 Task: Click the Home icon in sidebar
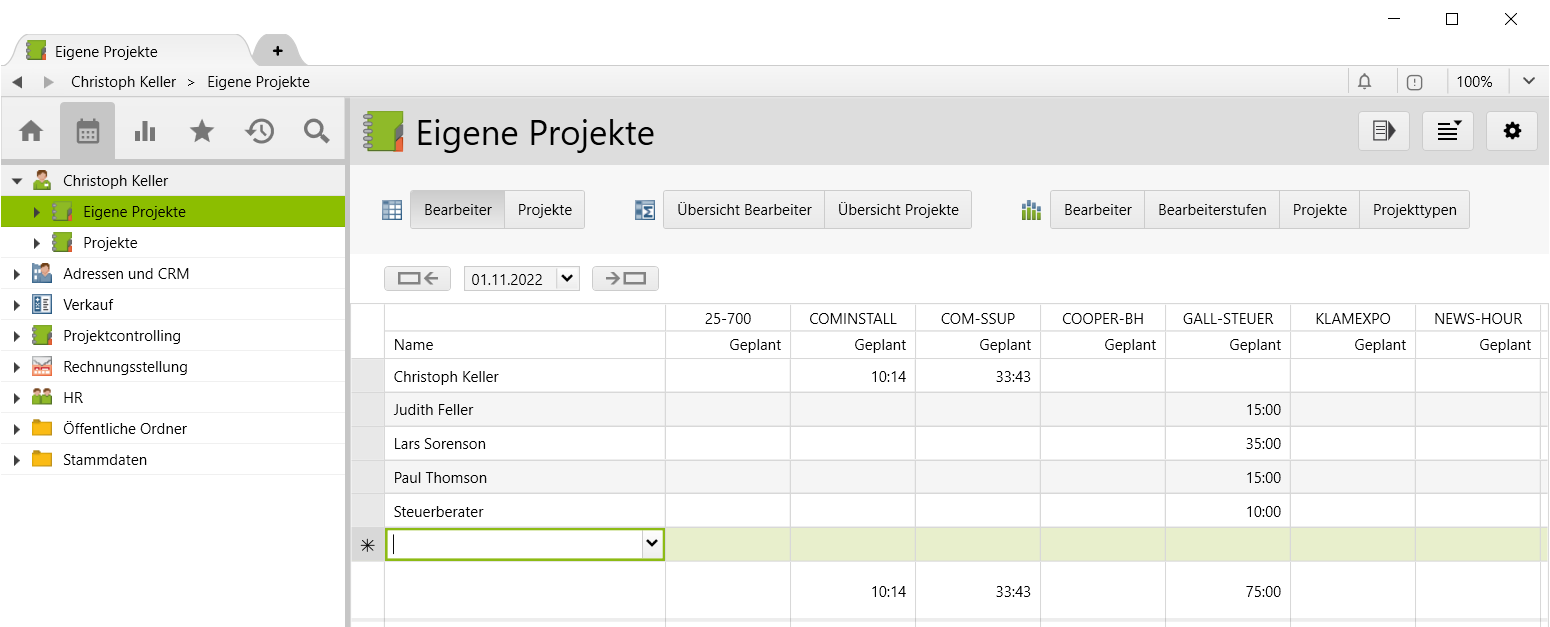click(31, 131)
